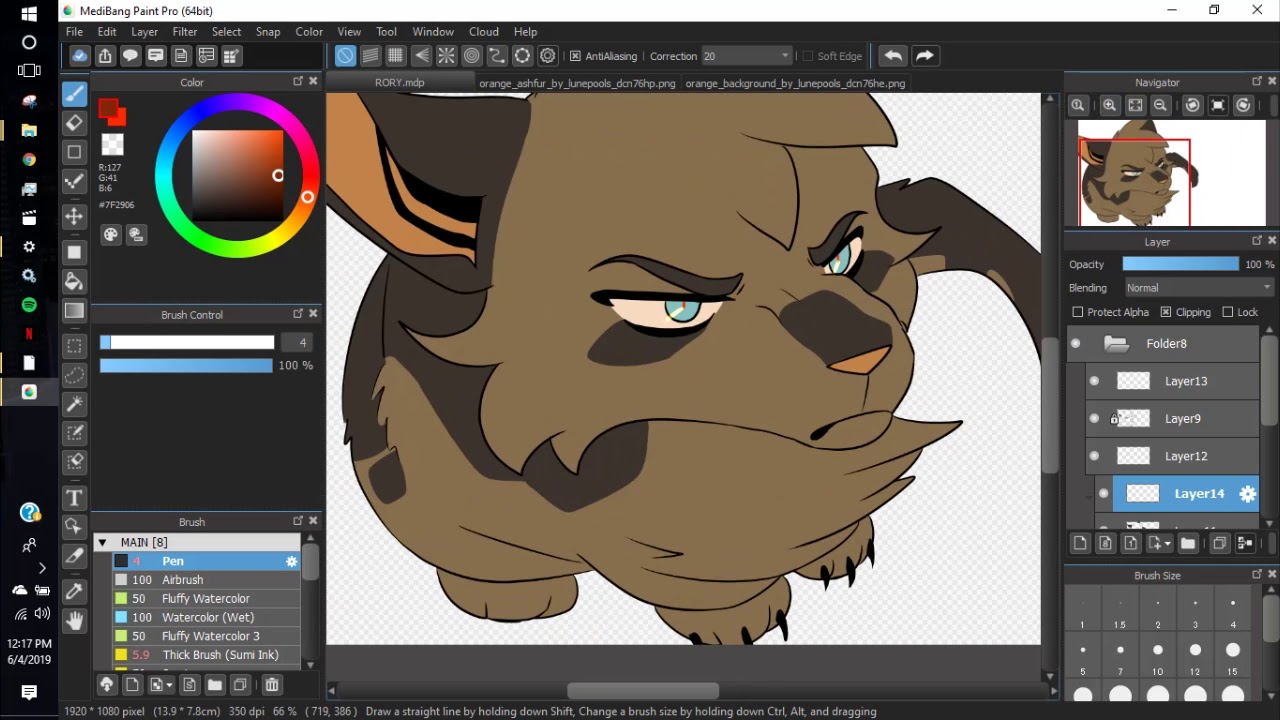Viewport: 1280px width, 720px height.
Task: Switch to RORY.mdp tab
Action: 400,83
